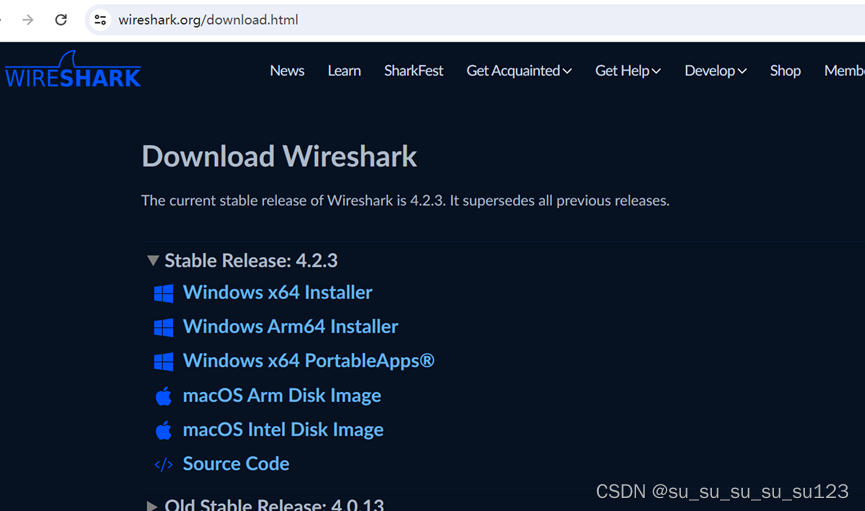This screenshot has width=865, height=511.
Task: Download Windows x64 Installer
Action: 277,292
